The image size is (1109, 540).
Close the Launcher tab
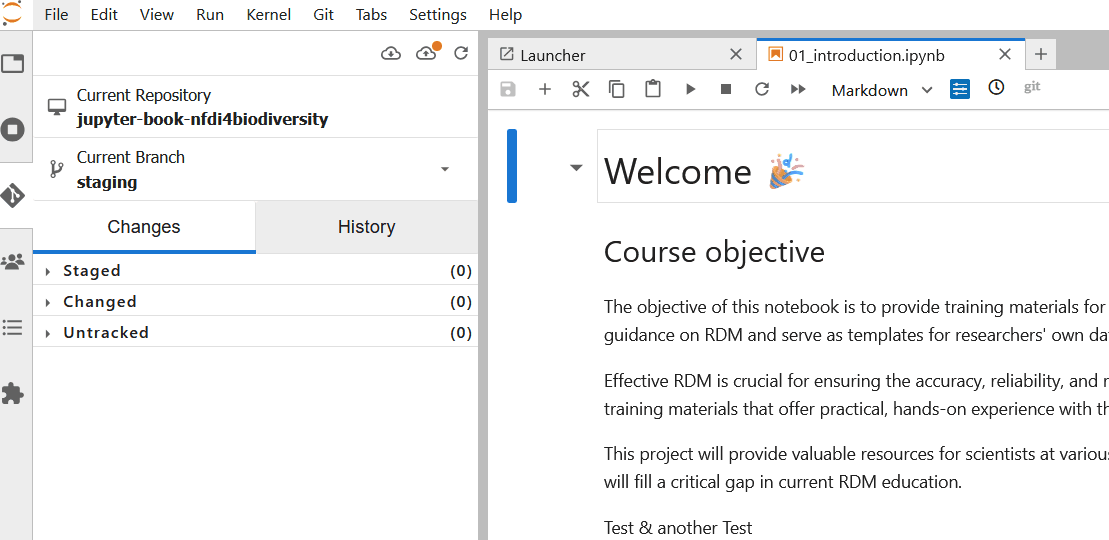[x=736, y=55]
